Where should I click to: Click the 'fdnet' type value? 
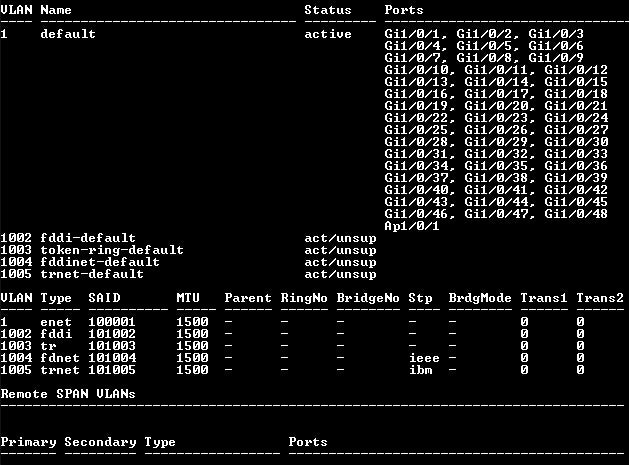60,358
